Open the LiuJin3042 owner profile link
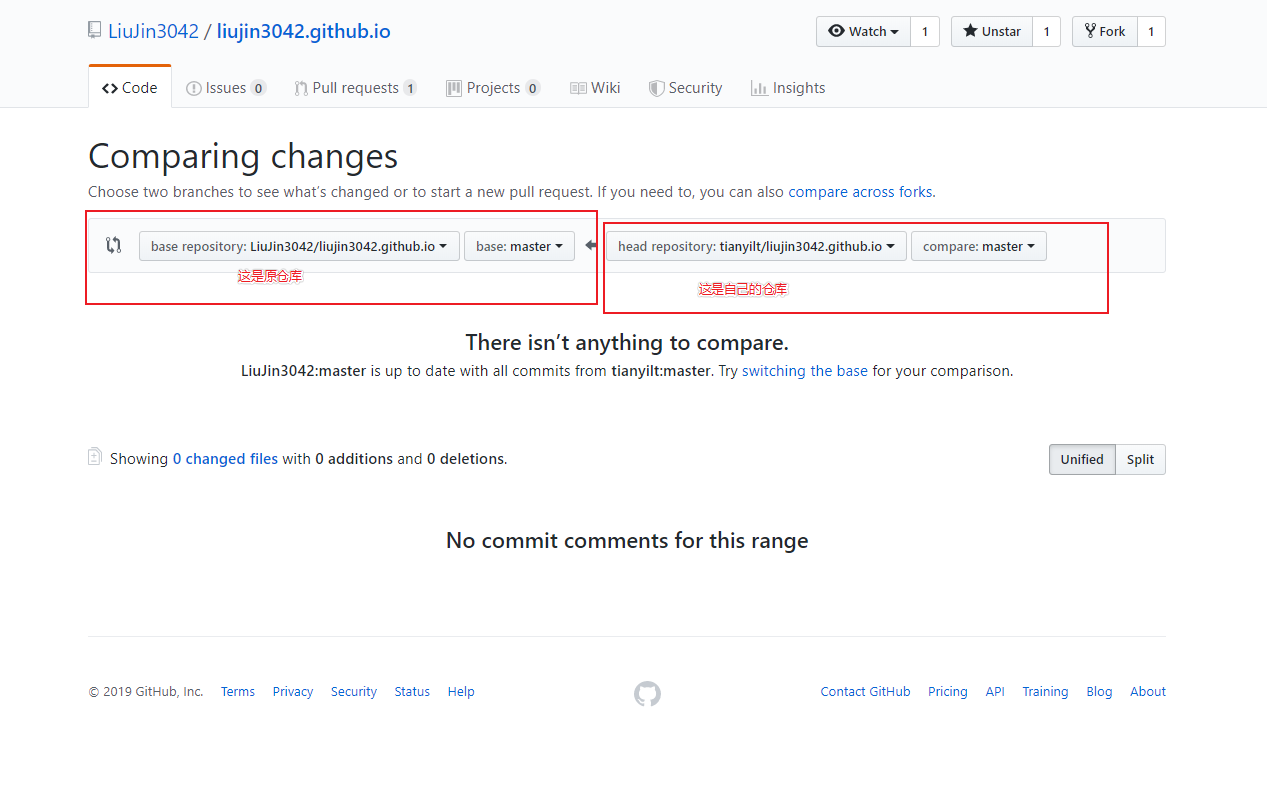This screenshot has width=1267, height=795. coord(153,31)
